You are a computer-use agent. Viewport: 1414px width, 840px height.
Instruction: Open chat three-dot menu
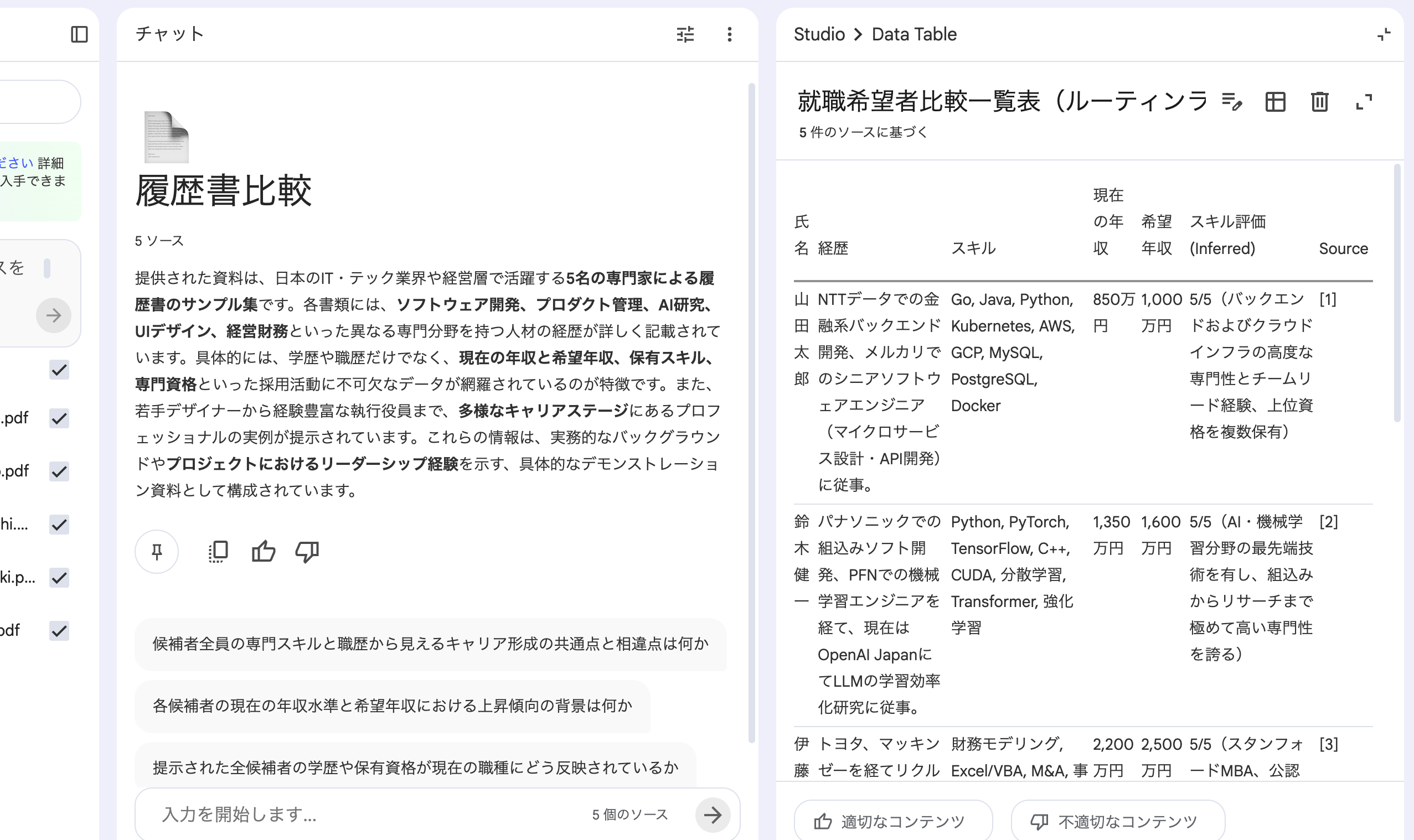coord(729,34)
